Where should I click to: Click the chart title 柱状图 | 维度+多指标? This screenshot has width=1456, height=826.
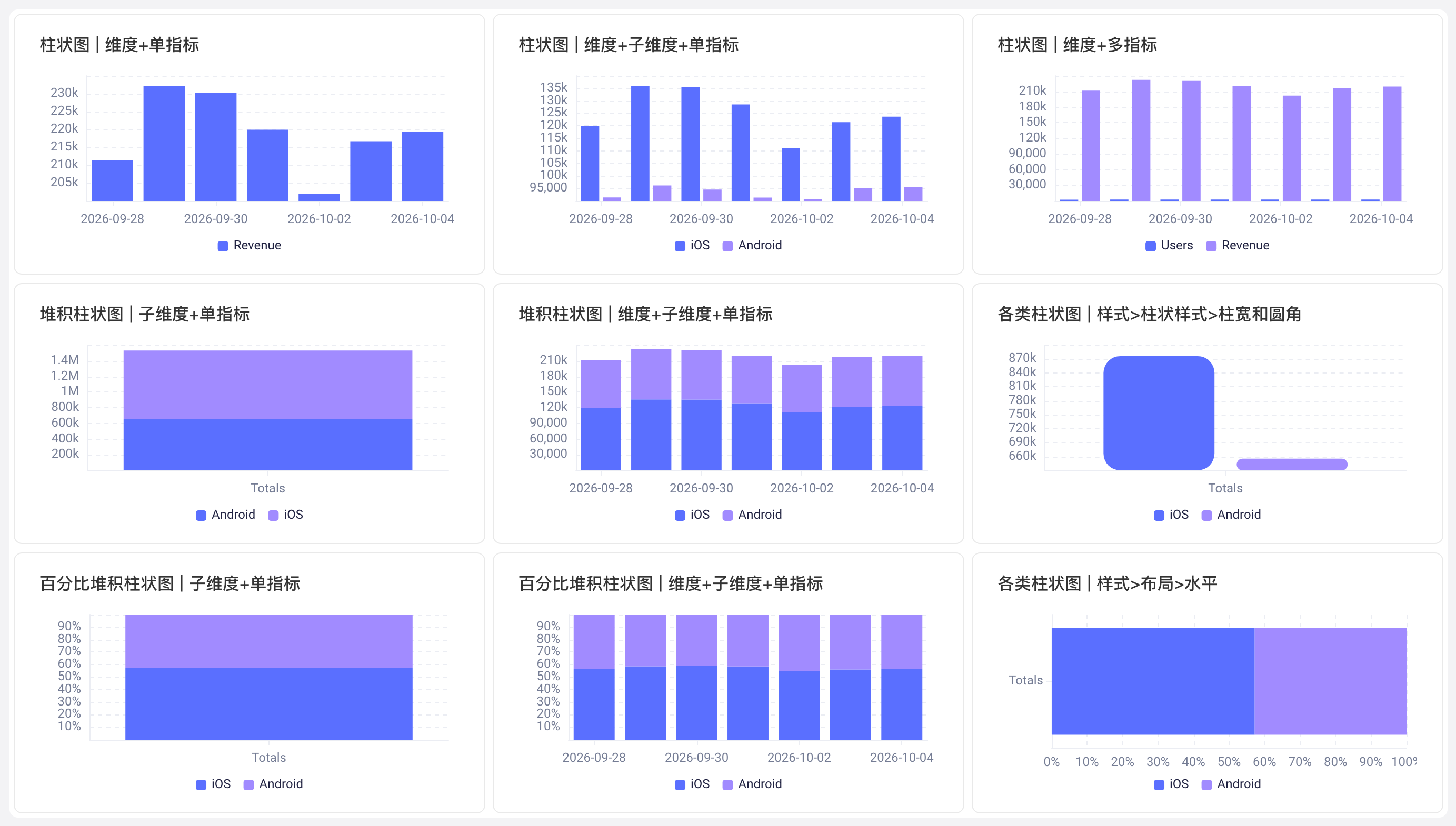coord(1077,45)
